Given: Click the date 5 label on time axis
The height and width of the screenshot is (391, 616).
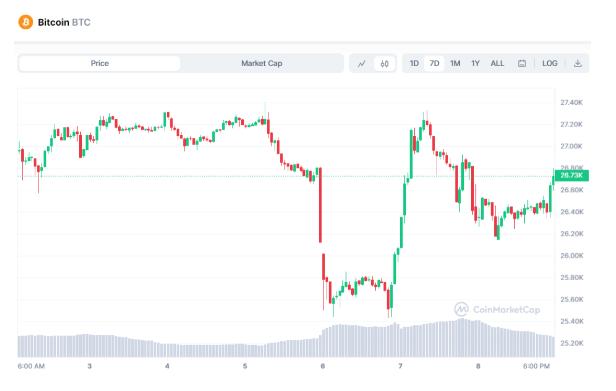Looking at the screenshot, I should [x=245, y=366].
